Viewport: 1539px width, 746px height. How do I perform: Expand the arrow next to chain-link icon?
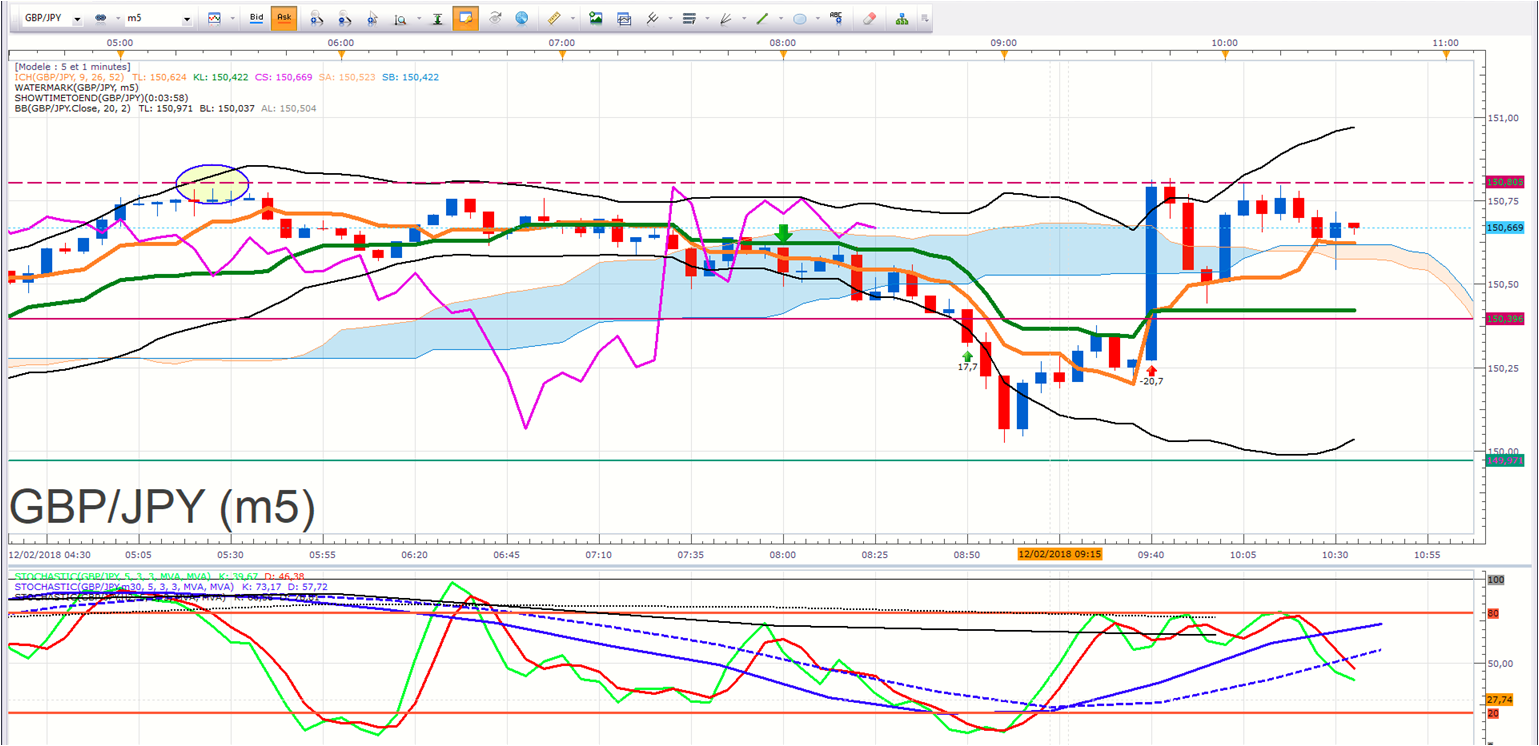[x=117, y=18]
